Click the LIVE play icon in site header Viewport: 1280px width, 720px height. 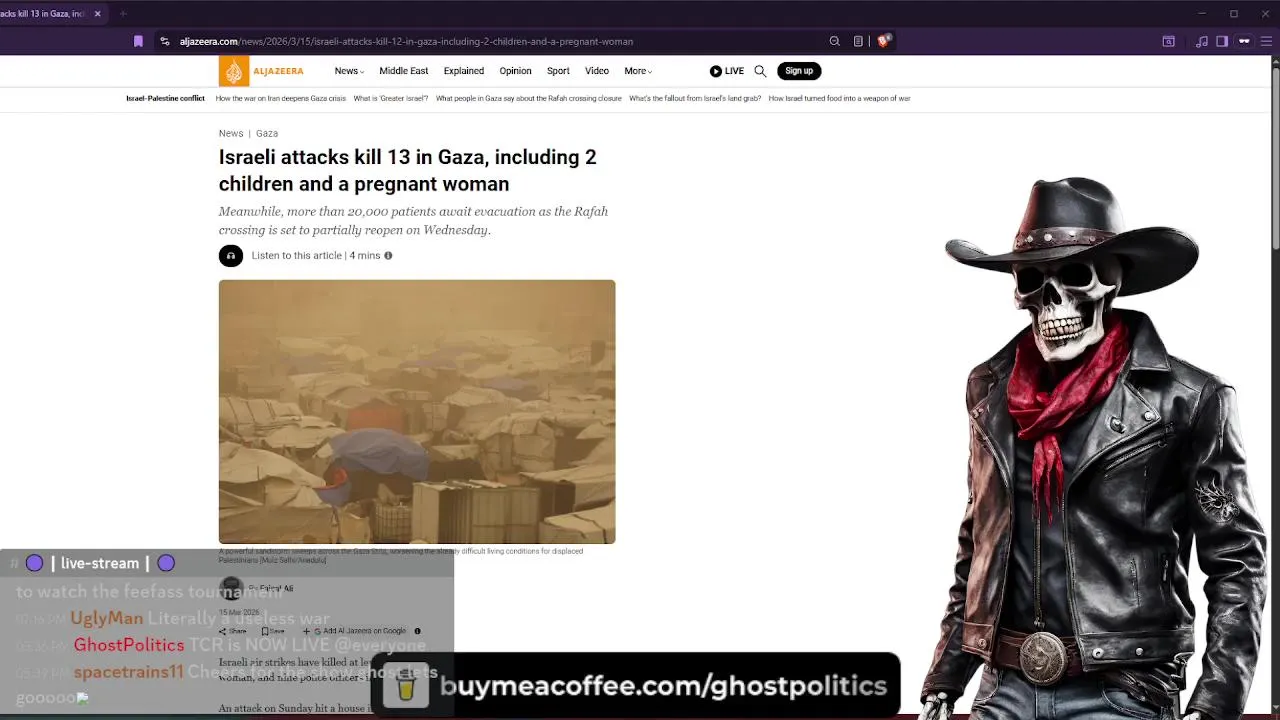[716, 71]
